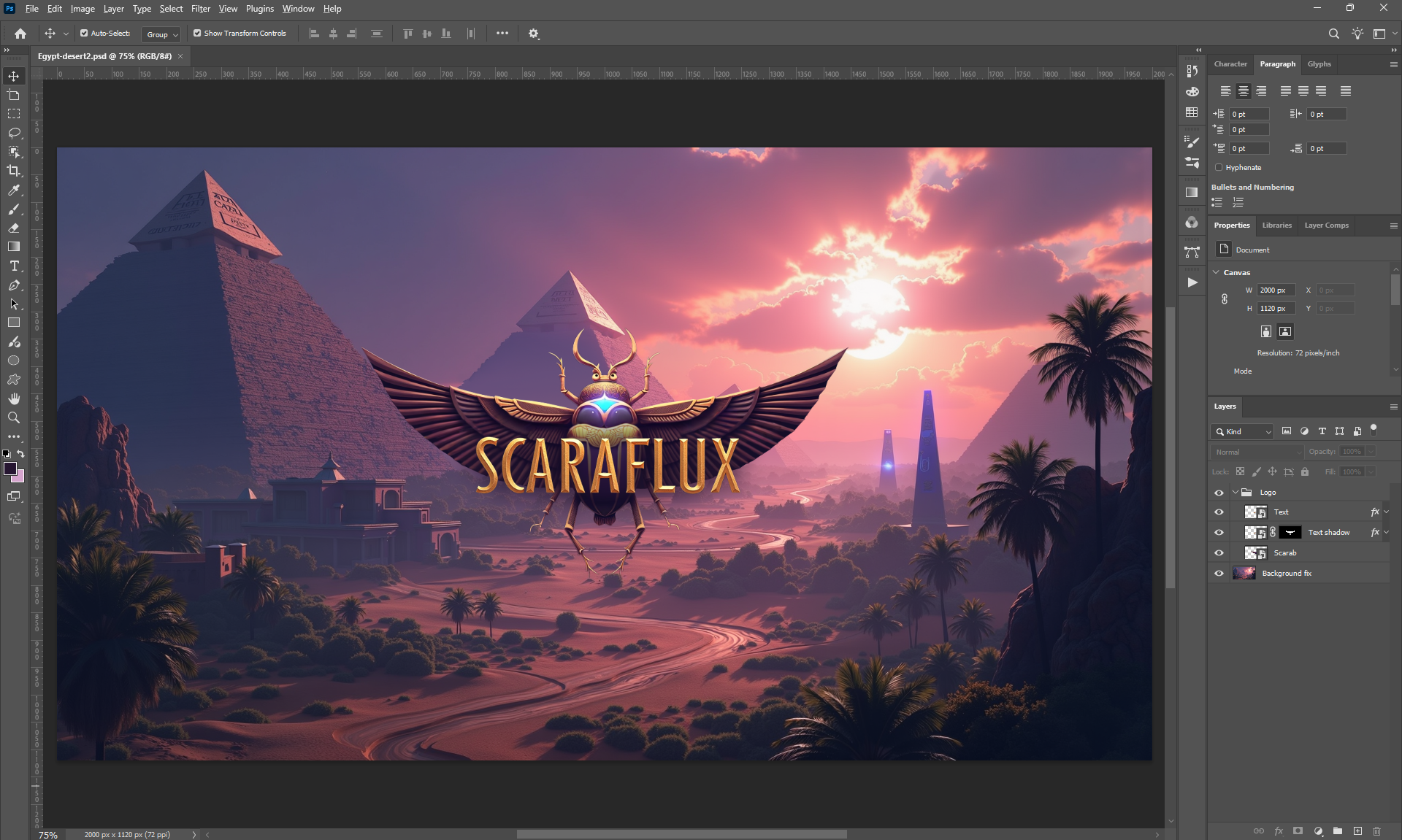Select the Horizontal Type tool
Image resolution: width=1402 pixels, height=840 pixels.
click(14, 266)
